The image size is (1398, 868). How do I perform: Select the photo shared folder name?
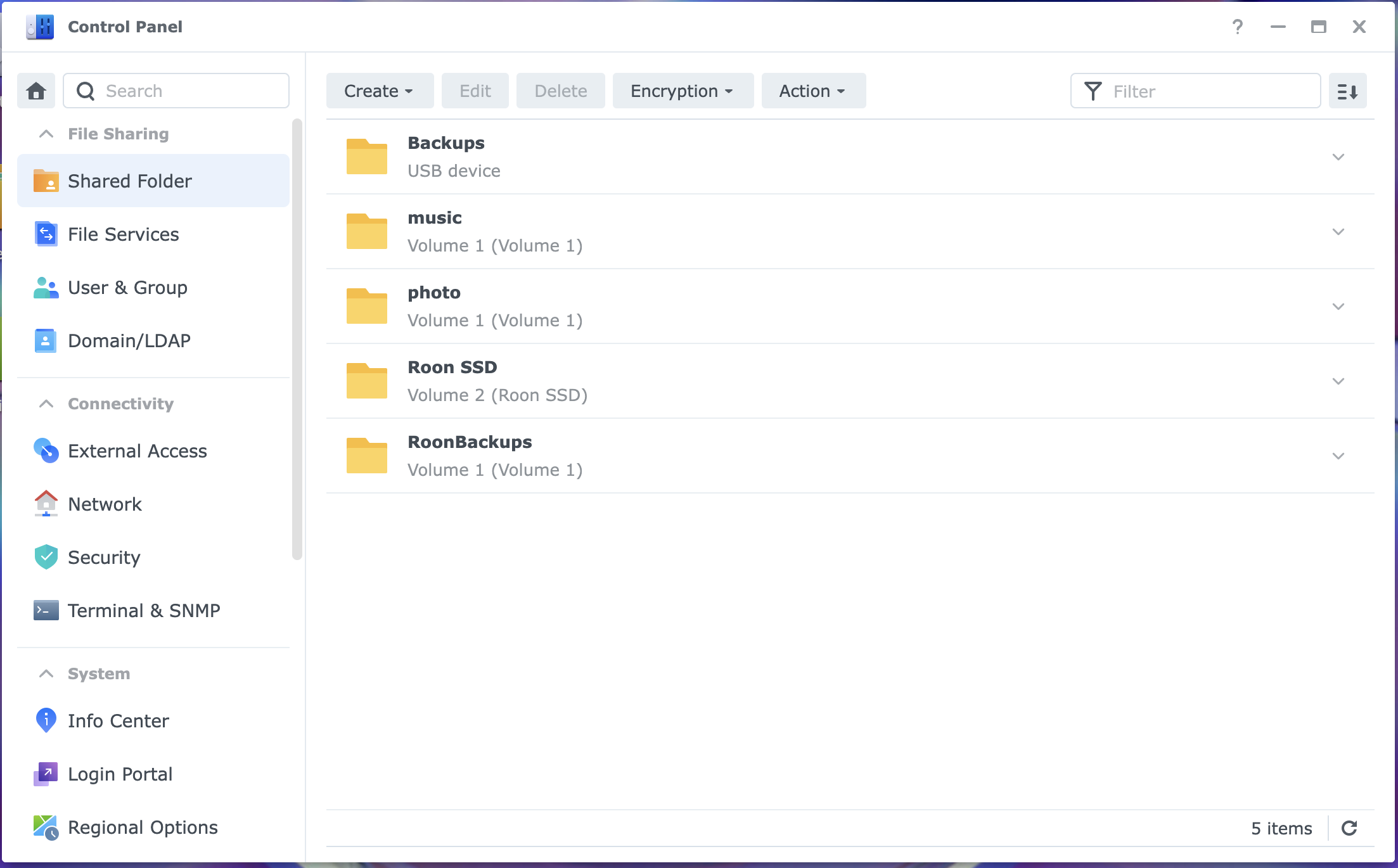click(434, 292)
